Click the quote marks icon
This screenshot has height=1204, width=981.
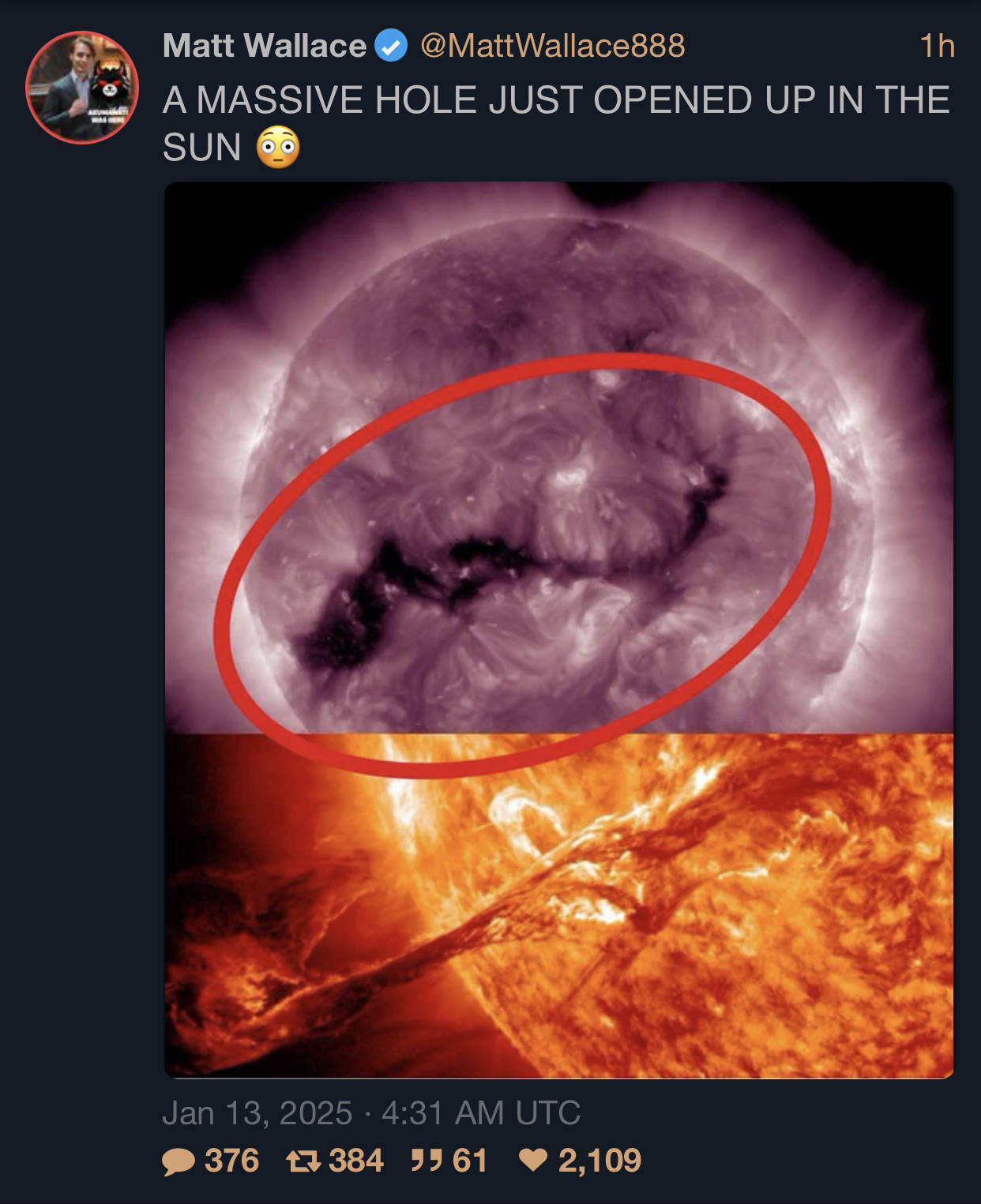[x=427, y=1161]
